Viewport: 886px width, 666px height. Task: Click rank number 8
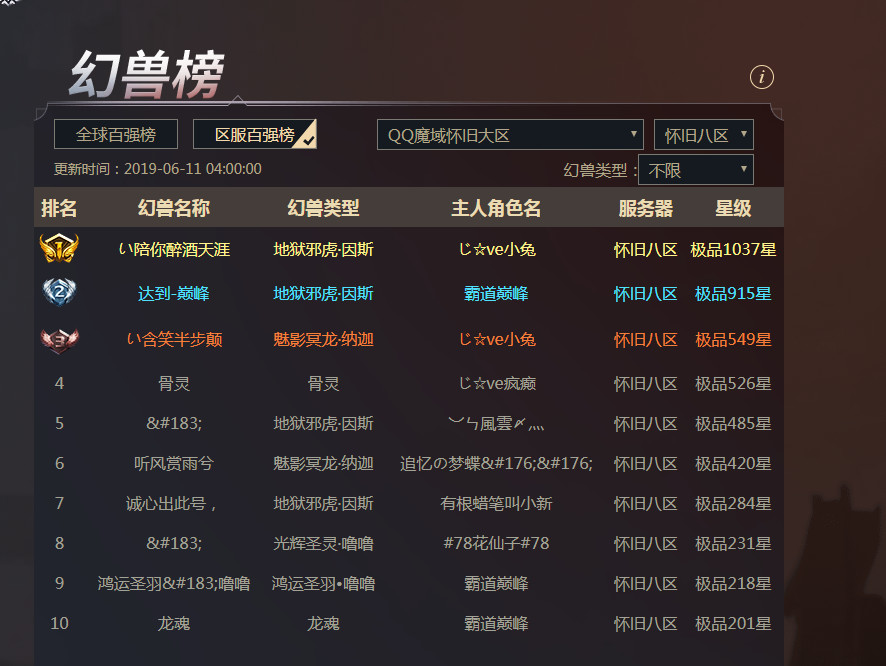[x=59, y=543]
